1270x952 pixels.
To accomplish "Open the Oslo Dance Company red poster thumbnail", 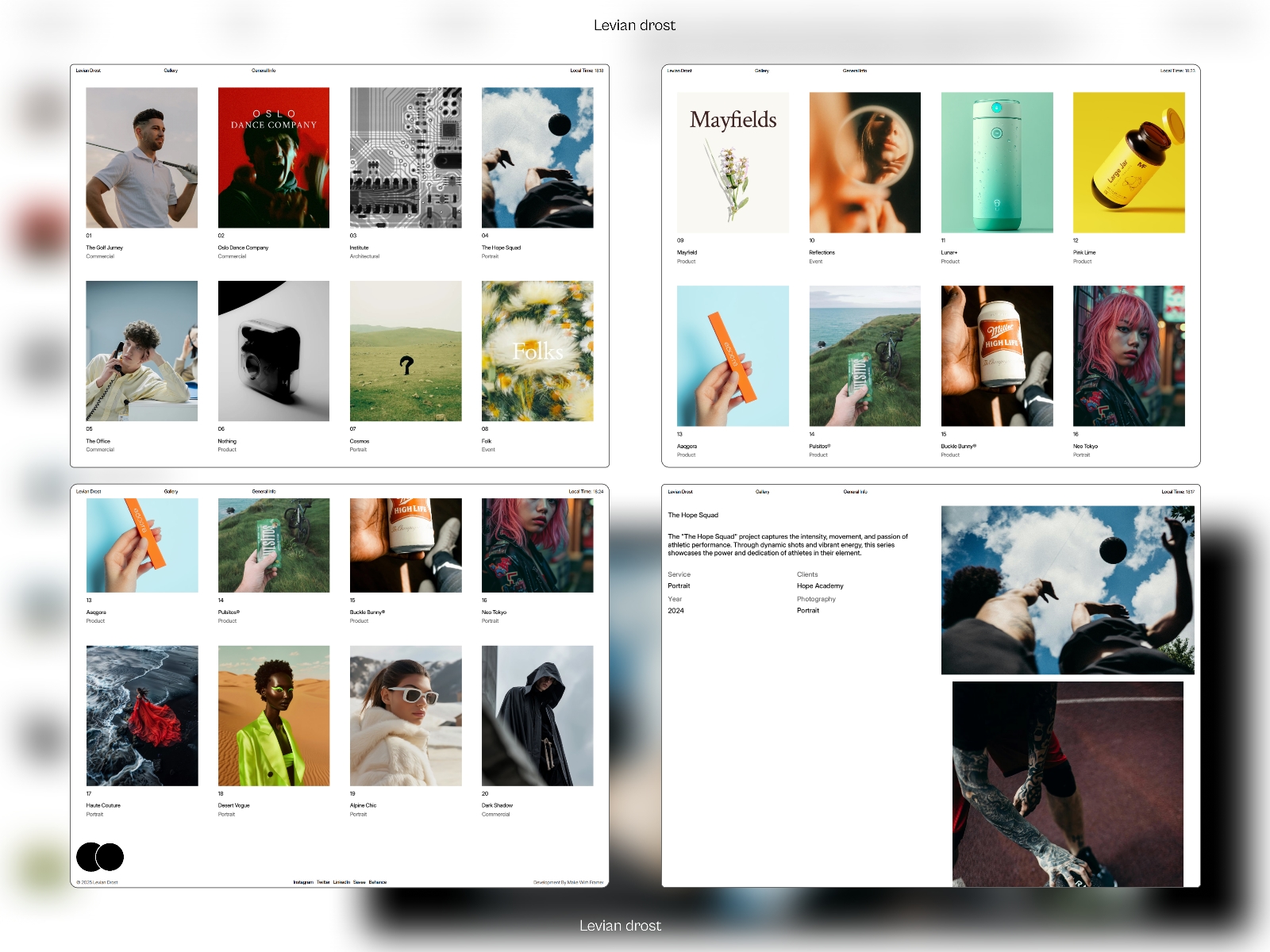I will (274, 158).
